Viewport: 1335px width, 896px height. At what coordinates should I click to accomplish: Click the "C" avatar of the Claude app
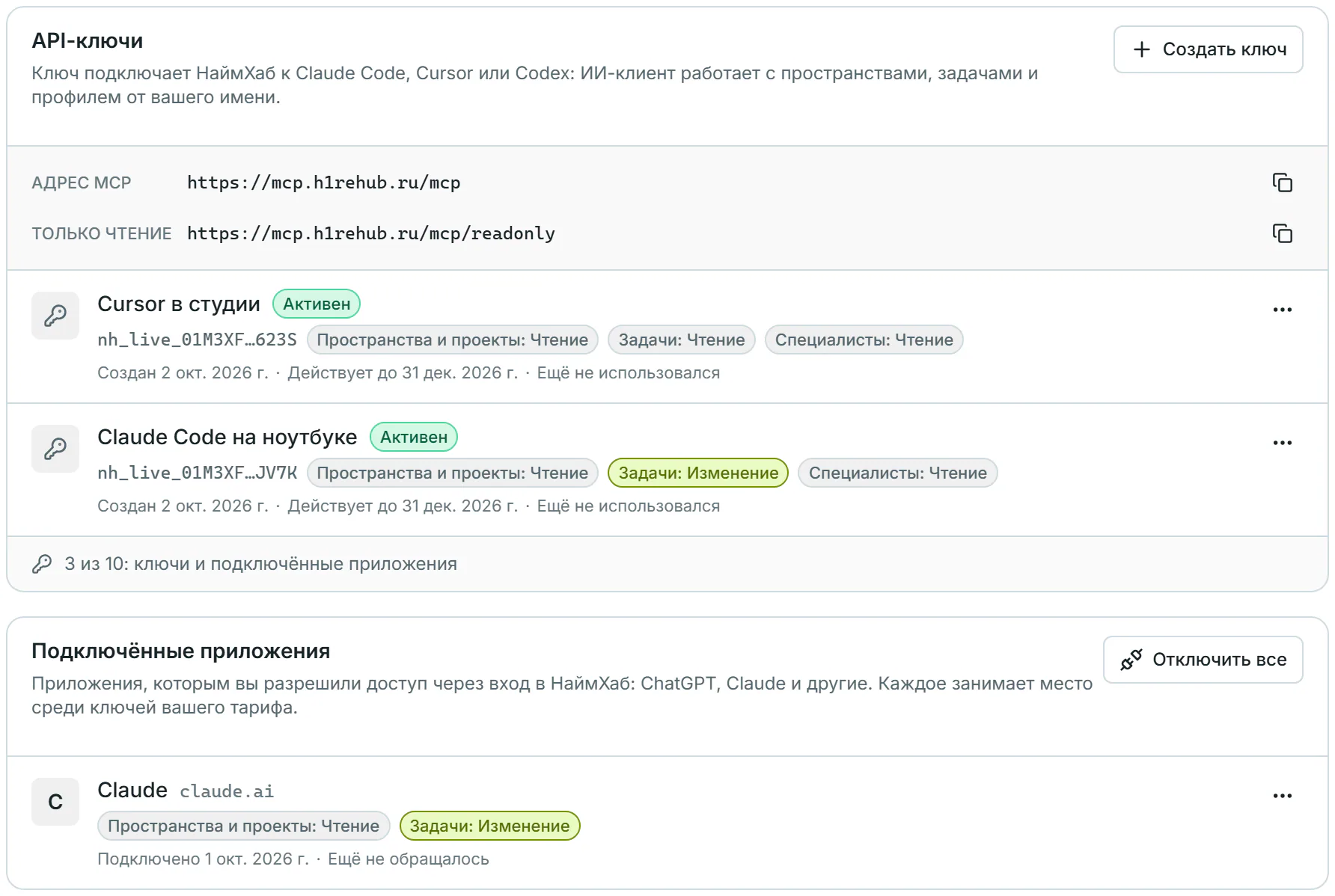(55, 802)
